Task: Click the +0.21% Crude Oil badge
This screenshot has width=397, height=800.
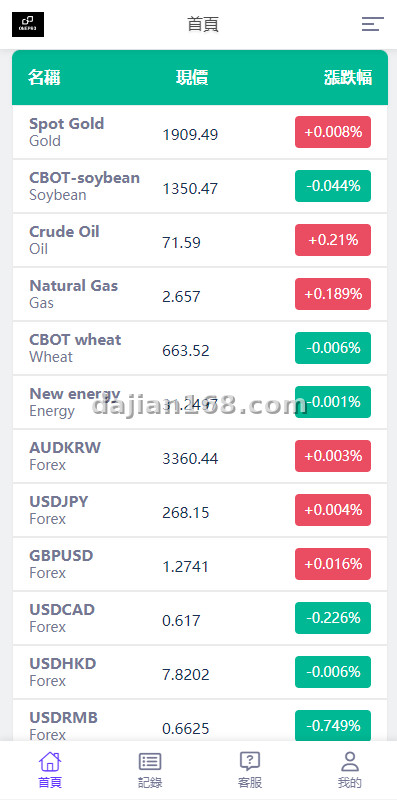Action: tap(333, 240)
